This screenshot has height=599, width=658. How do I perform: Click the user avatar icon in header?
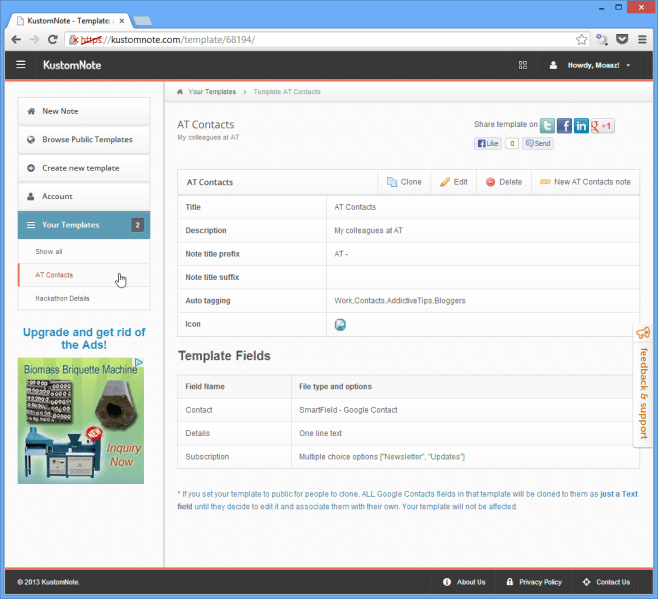(553, 65)
